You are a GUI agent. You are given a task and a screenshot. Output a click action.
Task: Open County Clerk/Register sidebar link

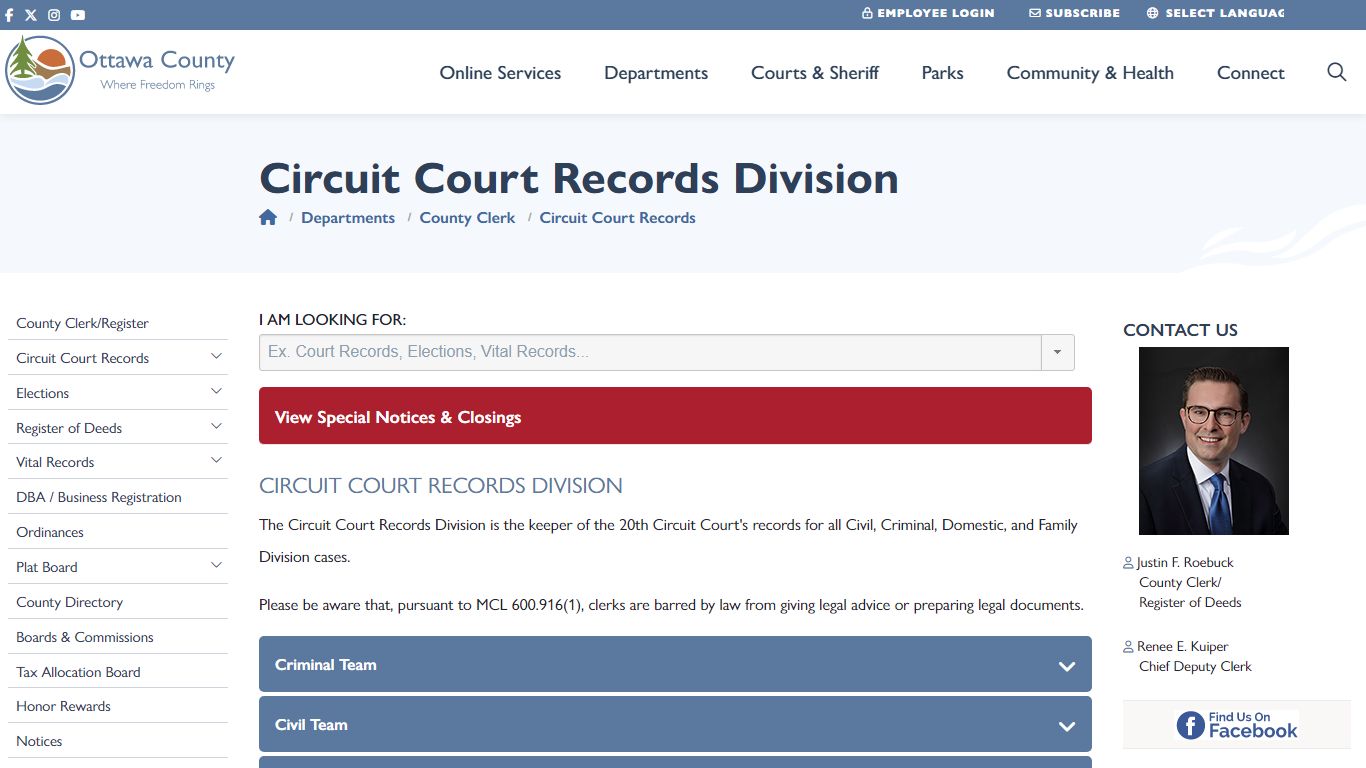(x=82, y=323)
